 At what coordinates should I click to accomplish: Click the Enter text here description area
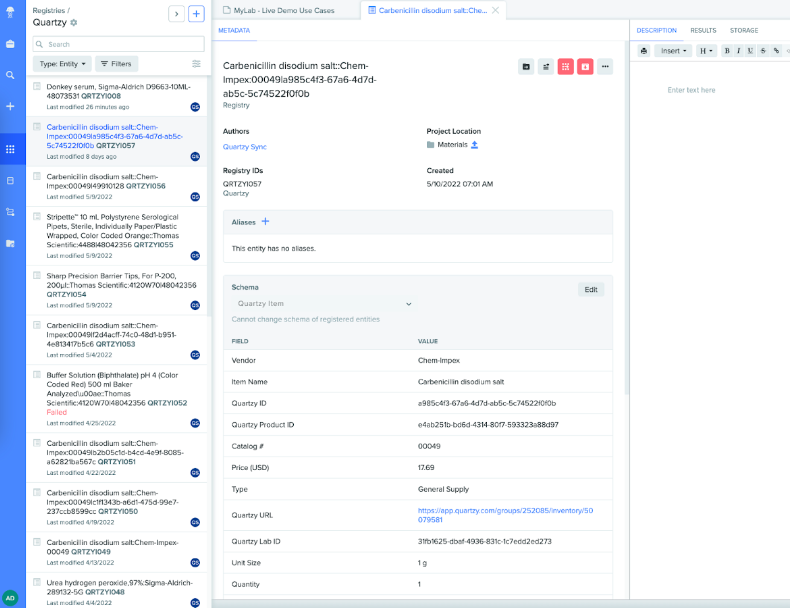691,90
